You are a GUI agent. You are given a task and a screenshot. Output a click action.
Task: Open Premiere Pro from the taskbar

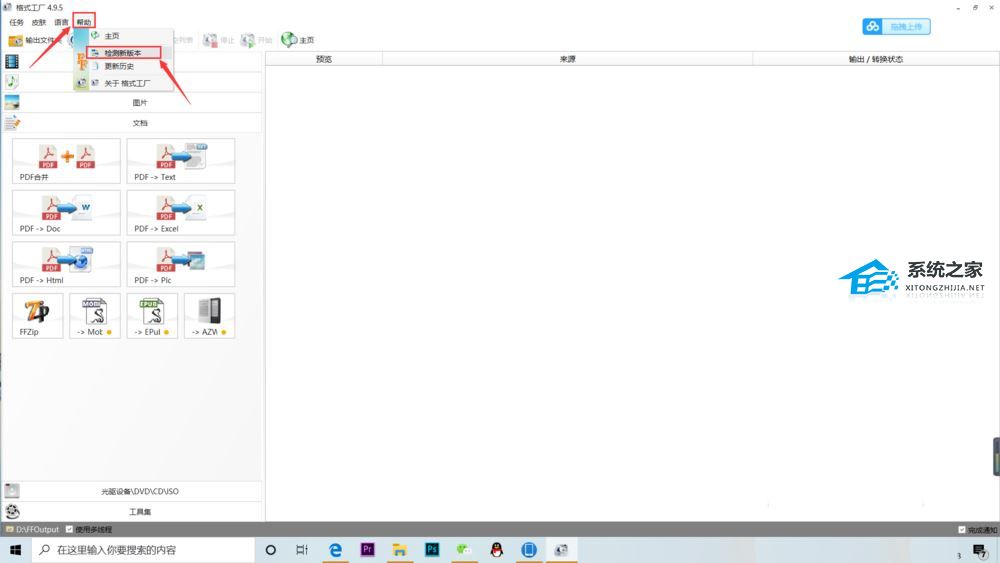[367, 550]
